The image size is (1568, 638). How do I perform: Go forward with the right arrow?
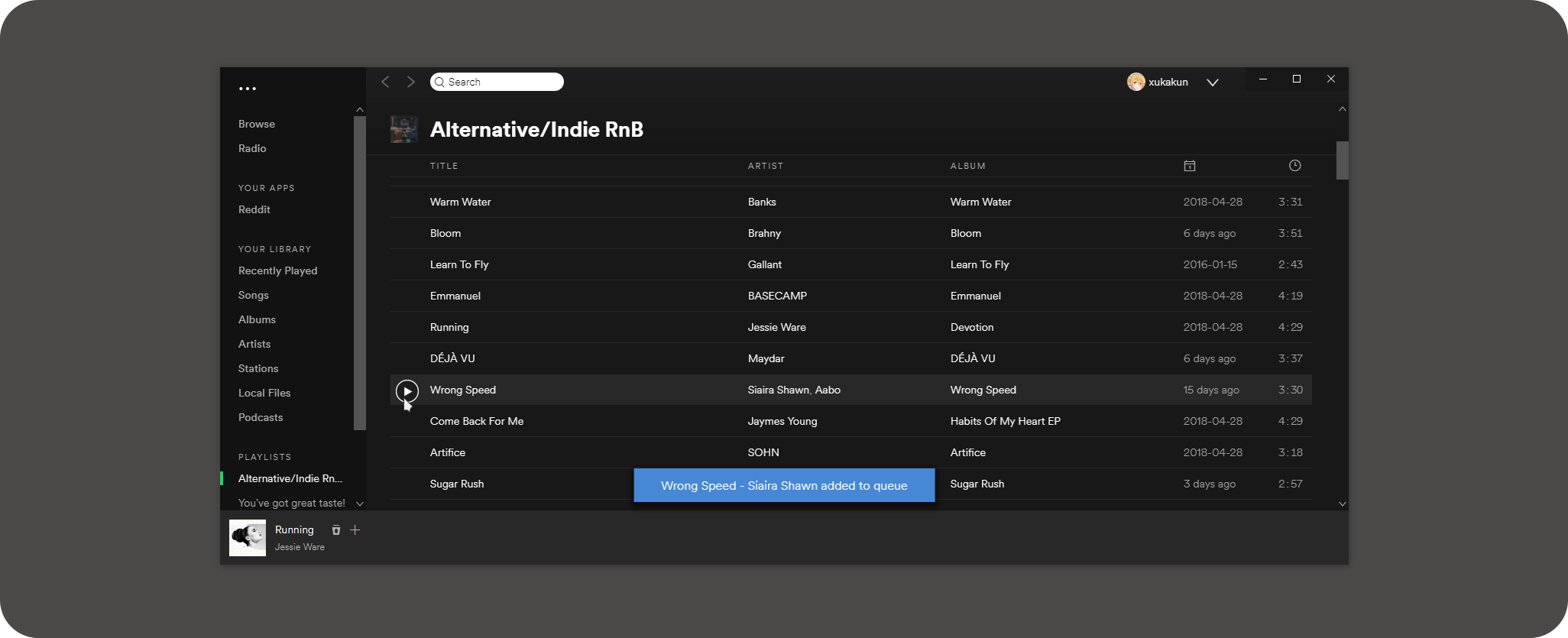coord(411,82)
